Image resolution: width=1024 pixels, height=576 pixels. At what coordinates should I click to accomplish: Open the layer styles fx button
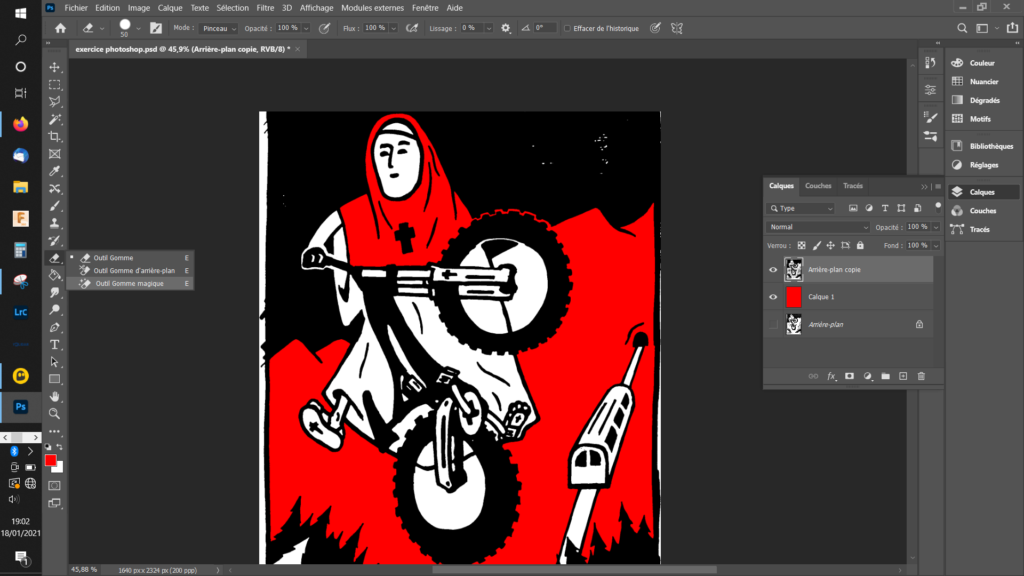click(831, 376)
